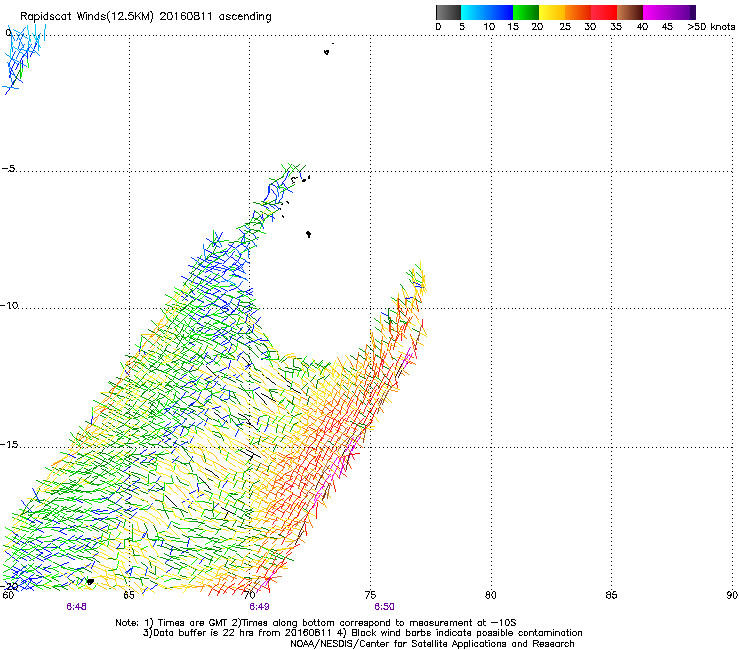Click the purple '6:49' time label
This screenshot has width=740, height=650.
coord(260,607)
